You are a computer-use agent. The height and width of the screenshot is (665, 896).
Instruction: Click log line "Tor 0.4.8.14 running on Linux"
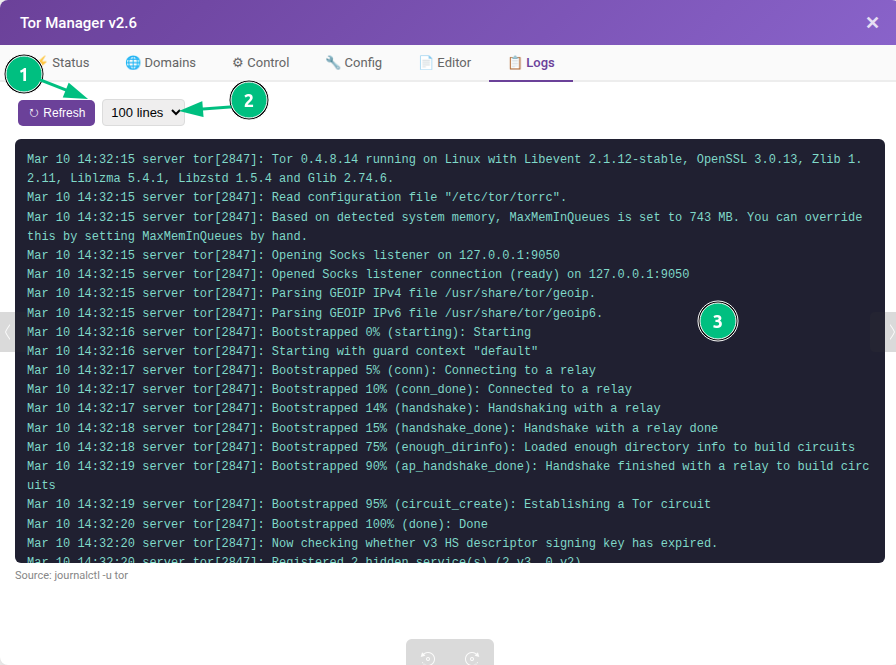tap(444, 169)
